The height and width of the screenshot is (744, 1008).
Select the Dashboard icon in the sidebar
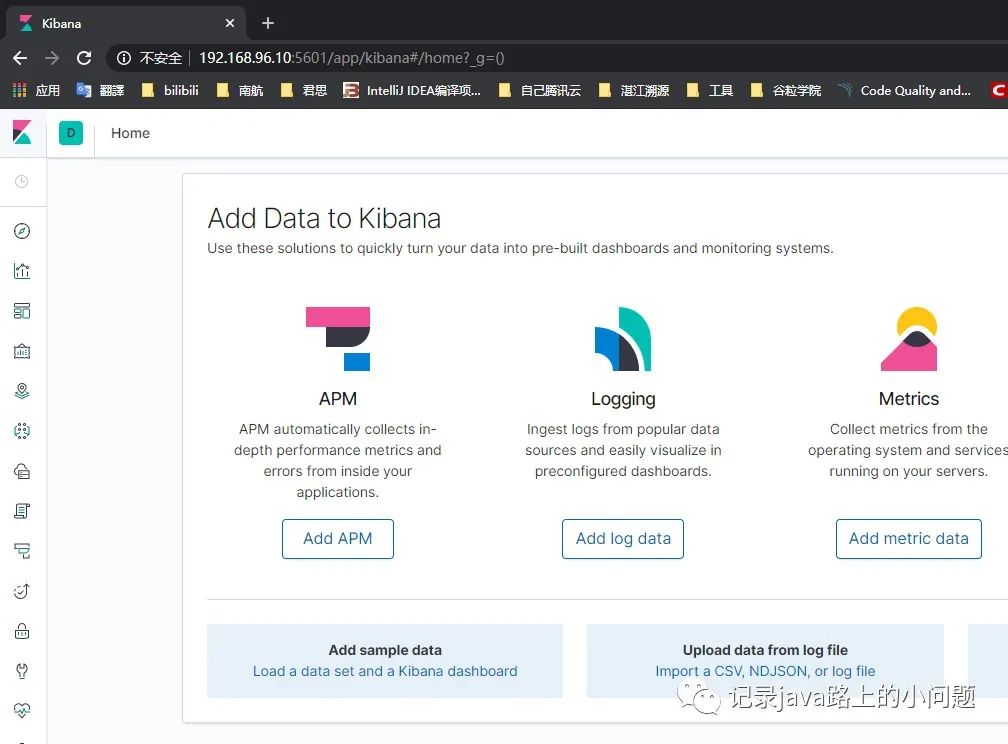coord(22,310)
